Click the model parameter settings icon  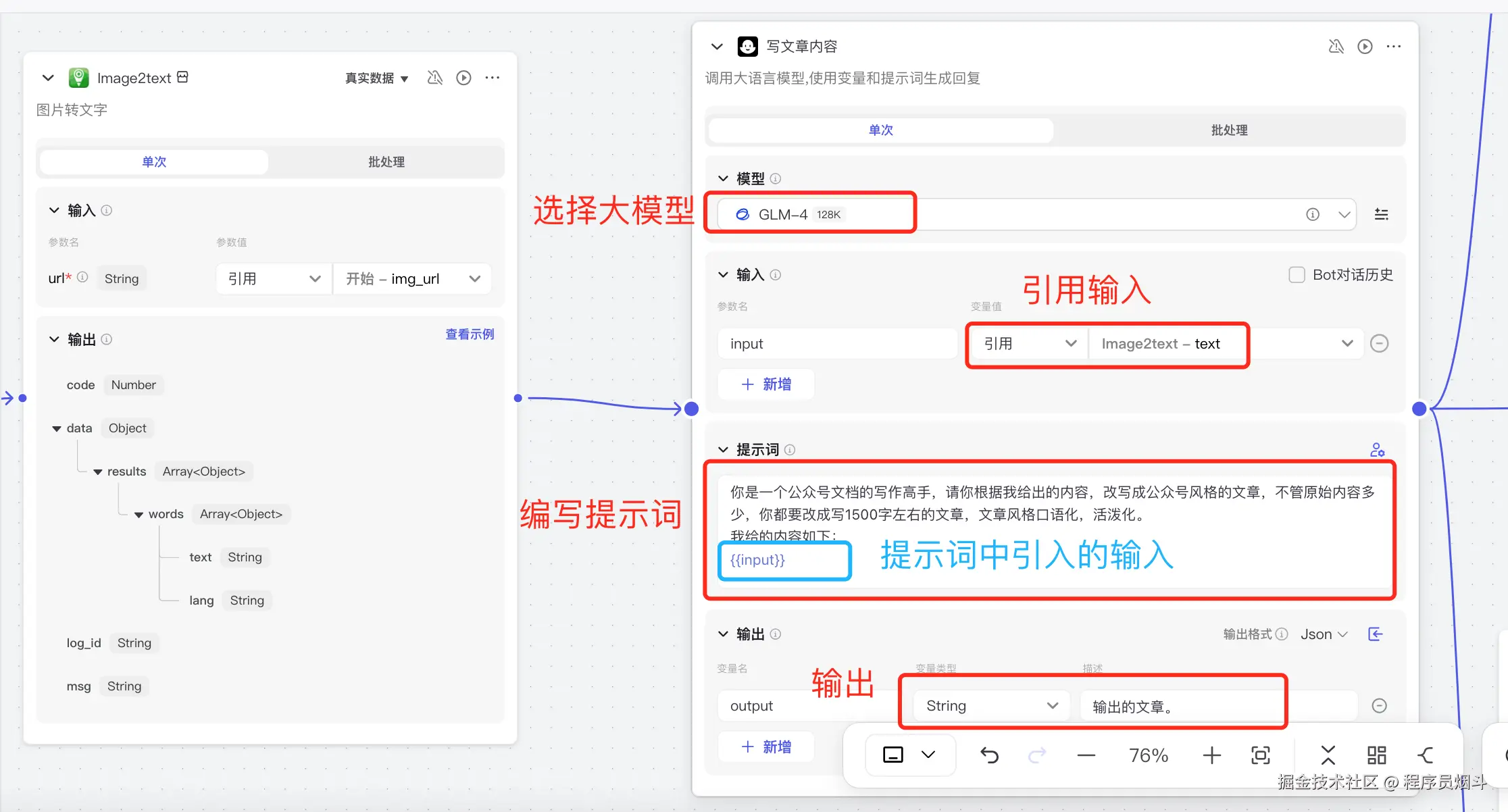(1381, 214)
